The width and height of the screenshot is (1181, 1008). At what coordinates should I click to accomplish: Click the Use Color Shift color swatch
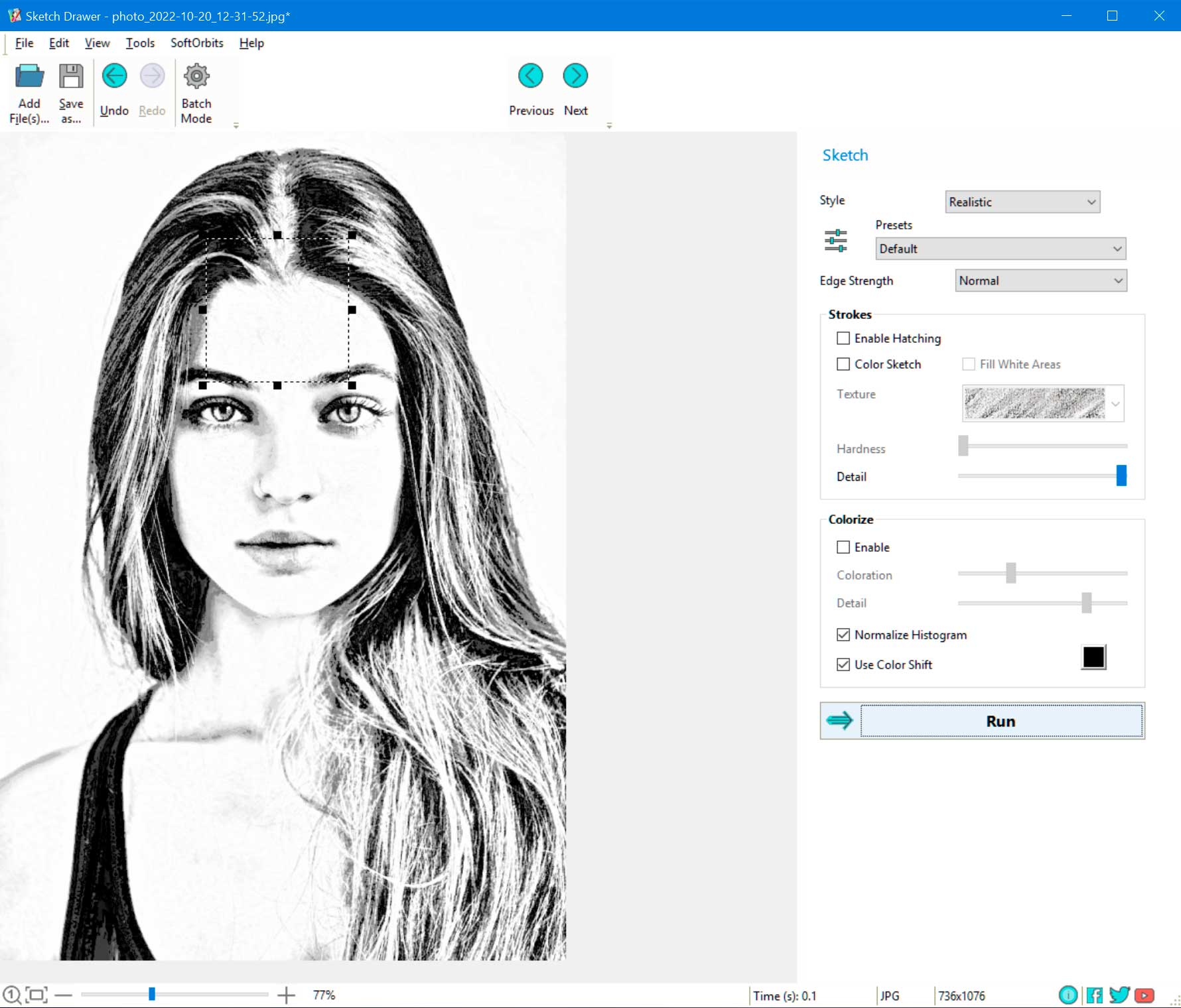pos(1093,657)
